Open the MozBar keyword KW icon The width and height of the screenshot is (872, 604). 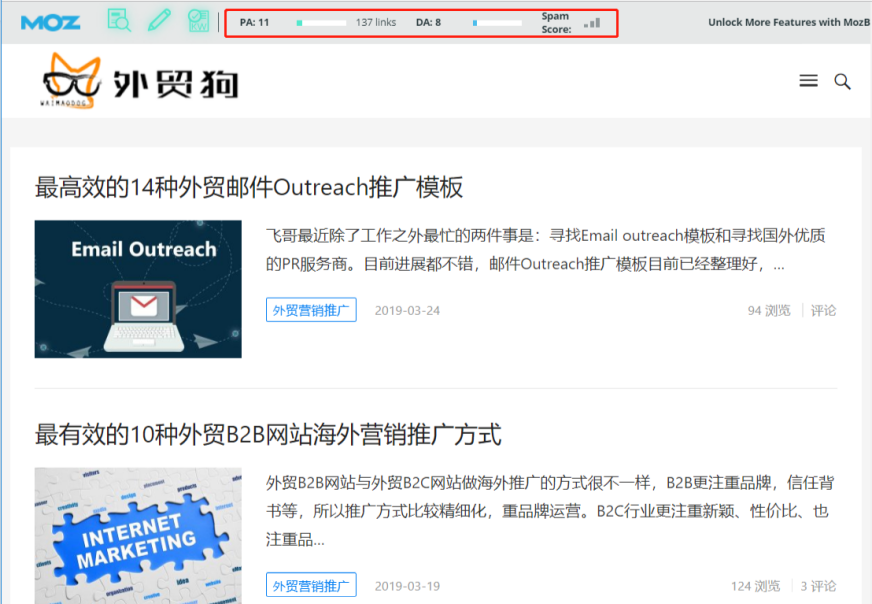click(198, 20)
